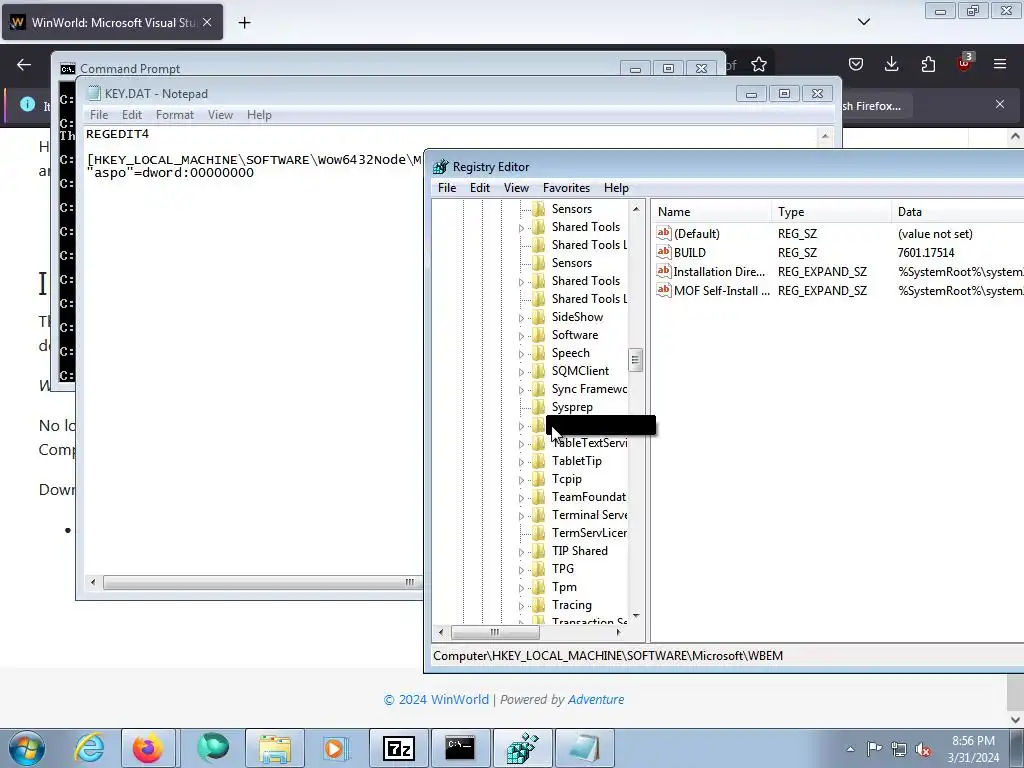Expand the Tracing registry key
1024x768 pixels.
click(521, 606)
